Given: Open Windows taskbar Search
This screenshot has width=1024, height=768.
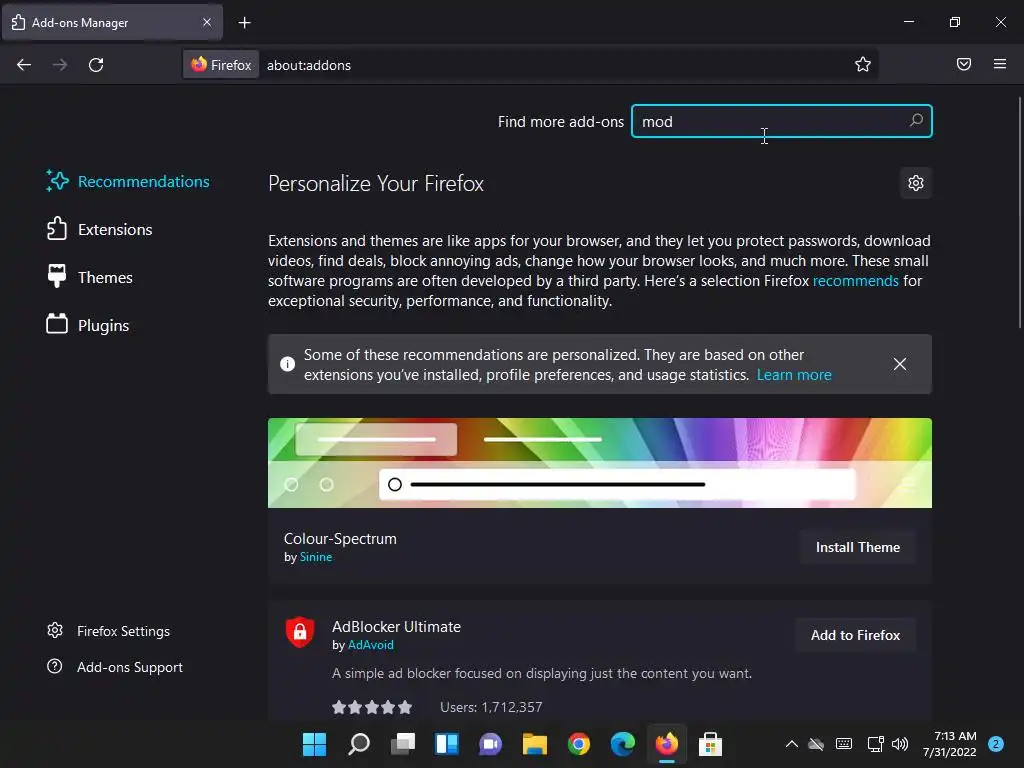Looking at the screenshot, I should tap(359, 744).
